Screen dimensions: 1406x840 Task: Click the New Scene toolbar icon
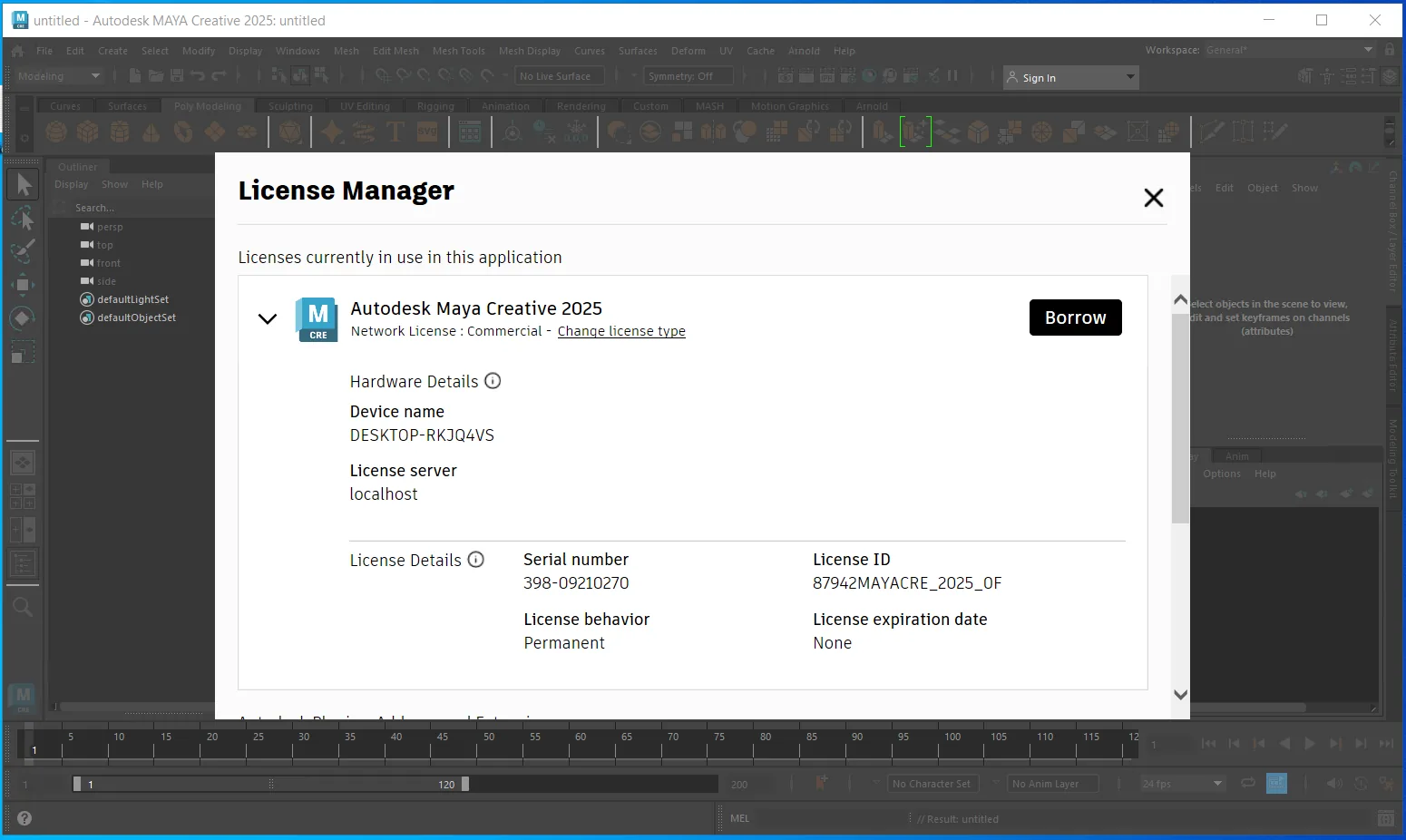[135, 76]
